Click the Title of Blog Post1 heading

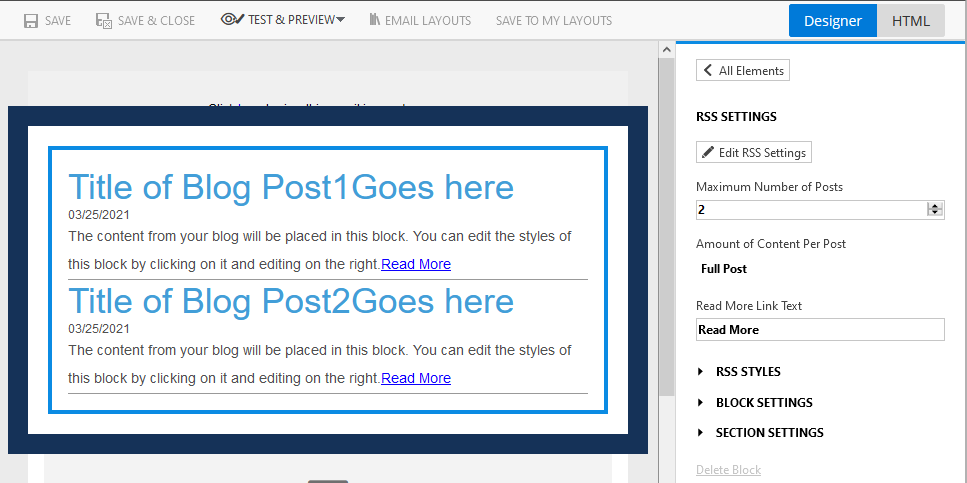pyautogui.click(x=290, y=187)
